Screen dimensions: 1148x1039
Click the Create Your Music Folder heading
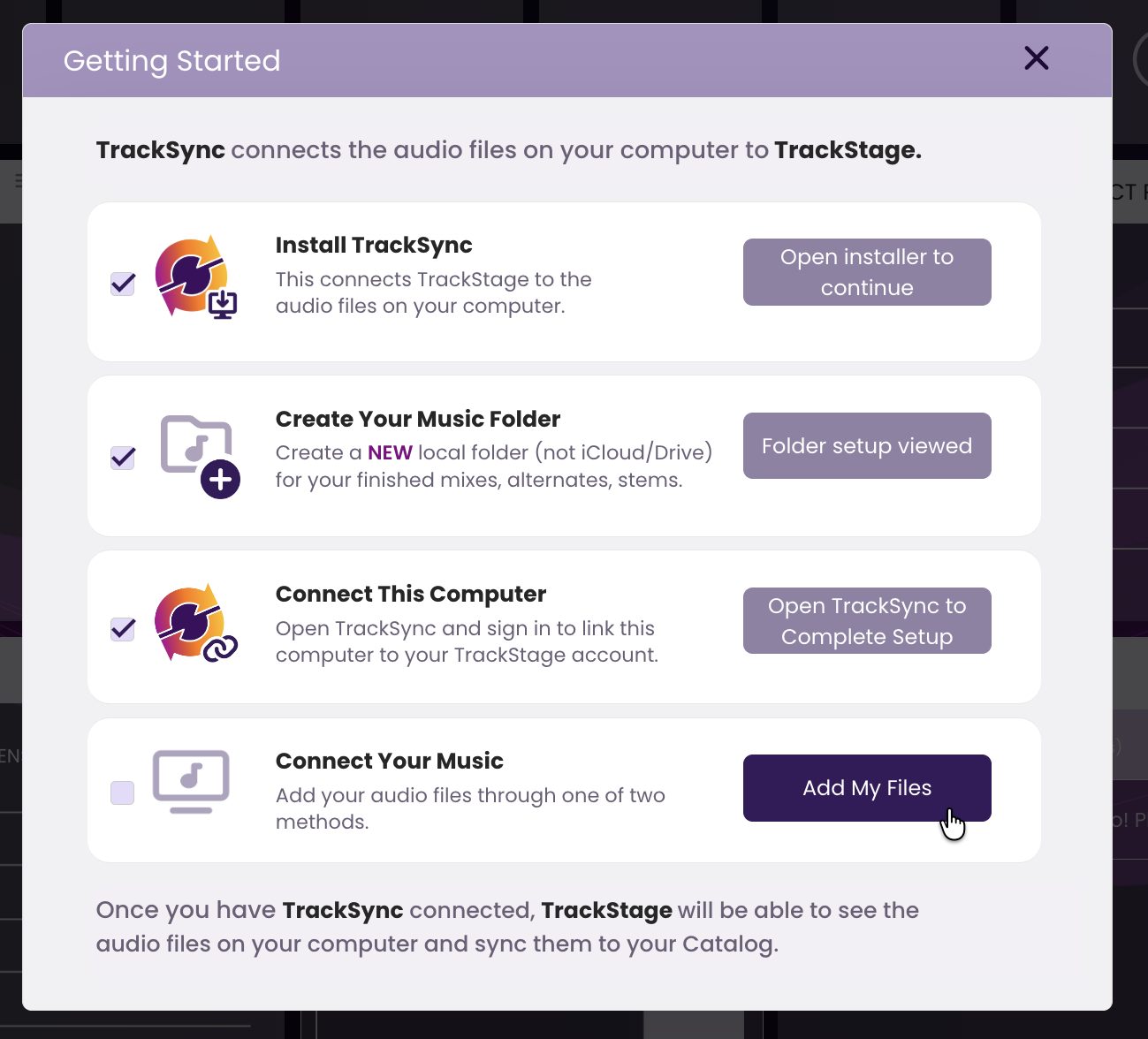click(x=418, y=419)
